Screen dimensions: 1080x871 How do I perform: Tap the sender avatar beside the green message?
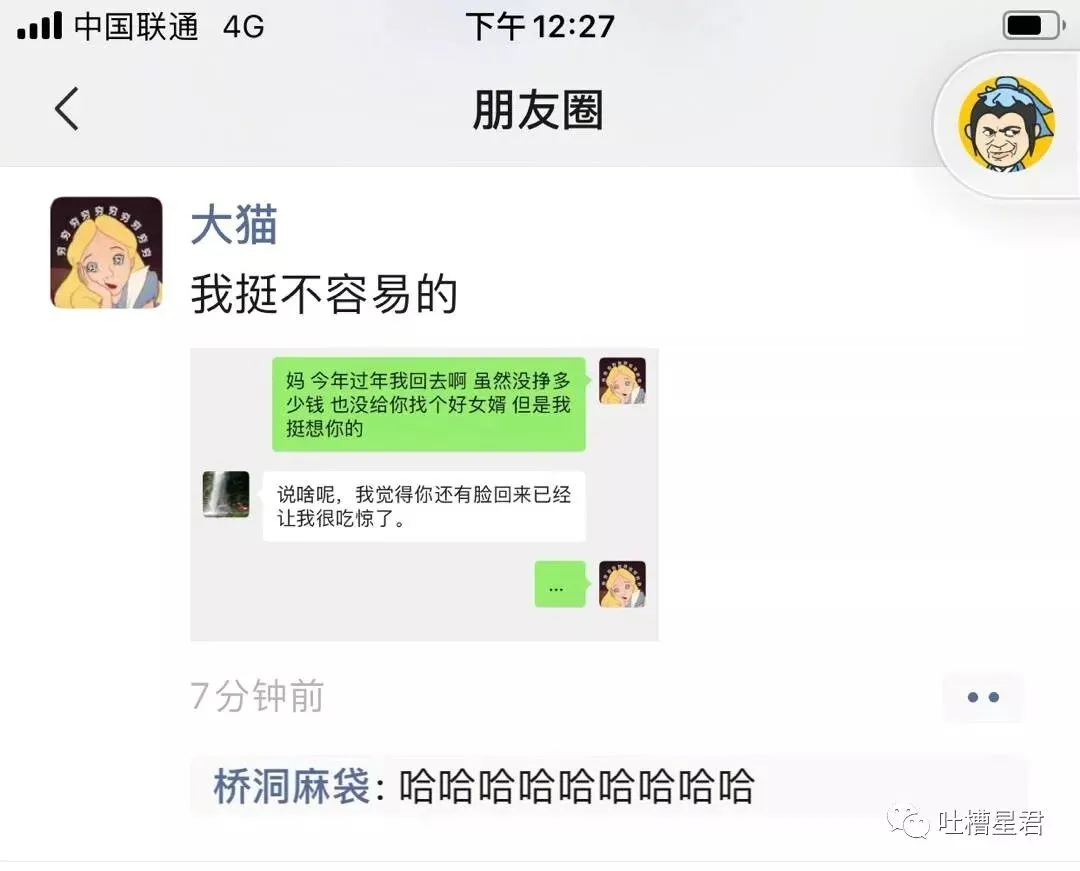622,381
